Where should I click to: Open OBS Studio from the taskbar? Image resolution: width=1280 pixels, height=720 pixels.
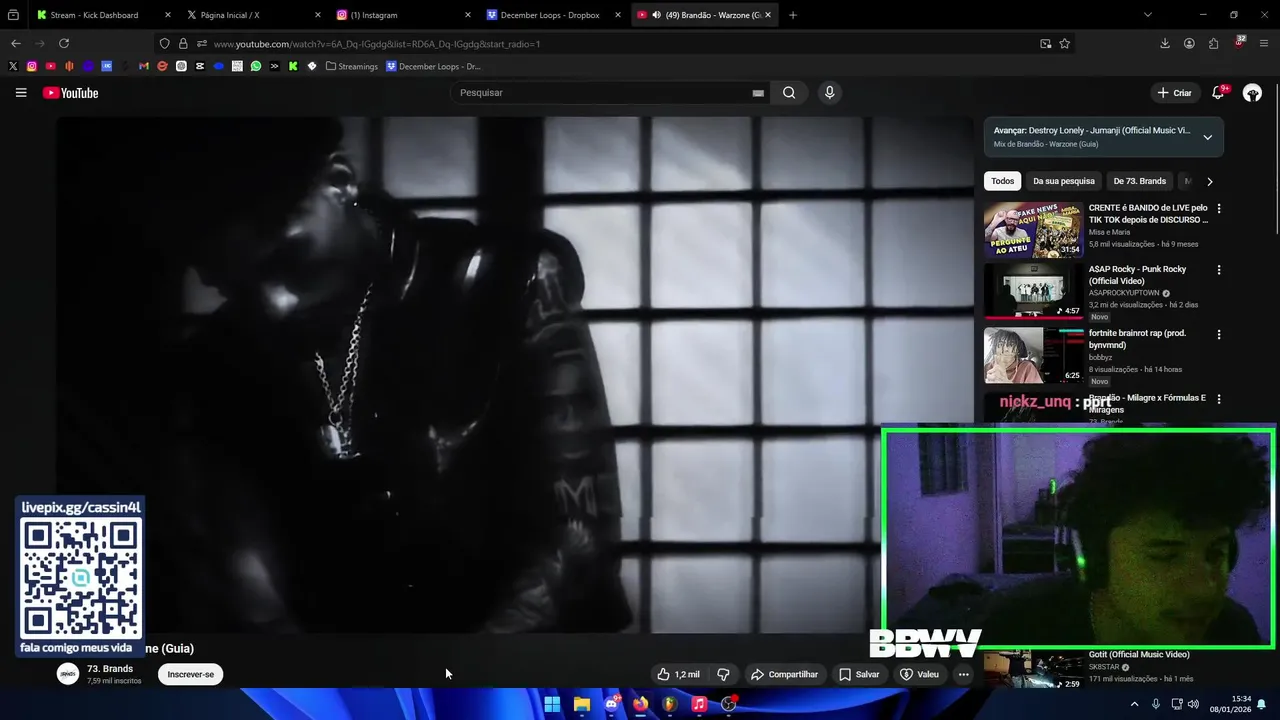tap(729, 704)
